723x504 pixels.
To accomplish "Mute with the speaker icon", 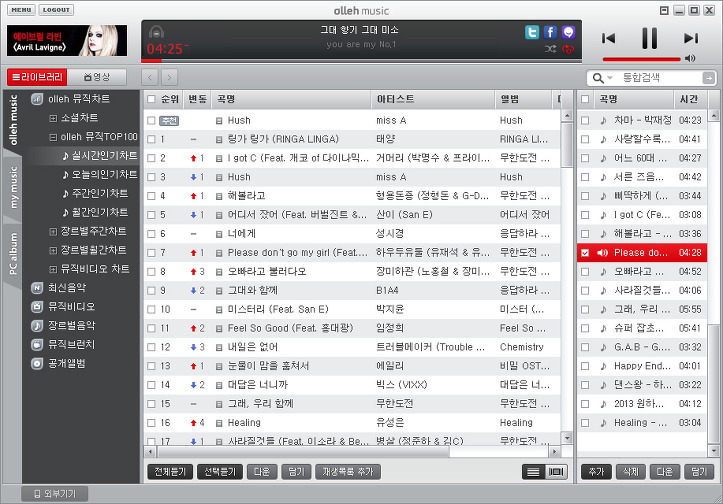I will coord(690,58).
